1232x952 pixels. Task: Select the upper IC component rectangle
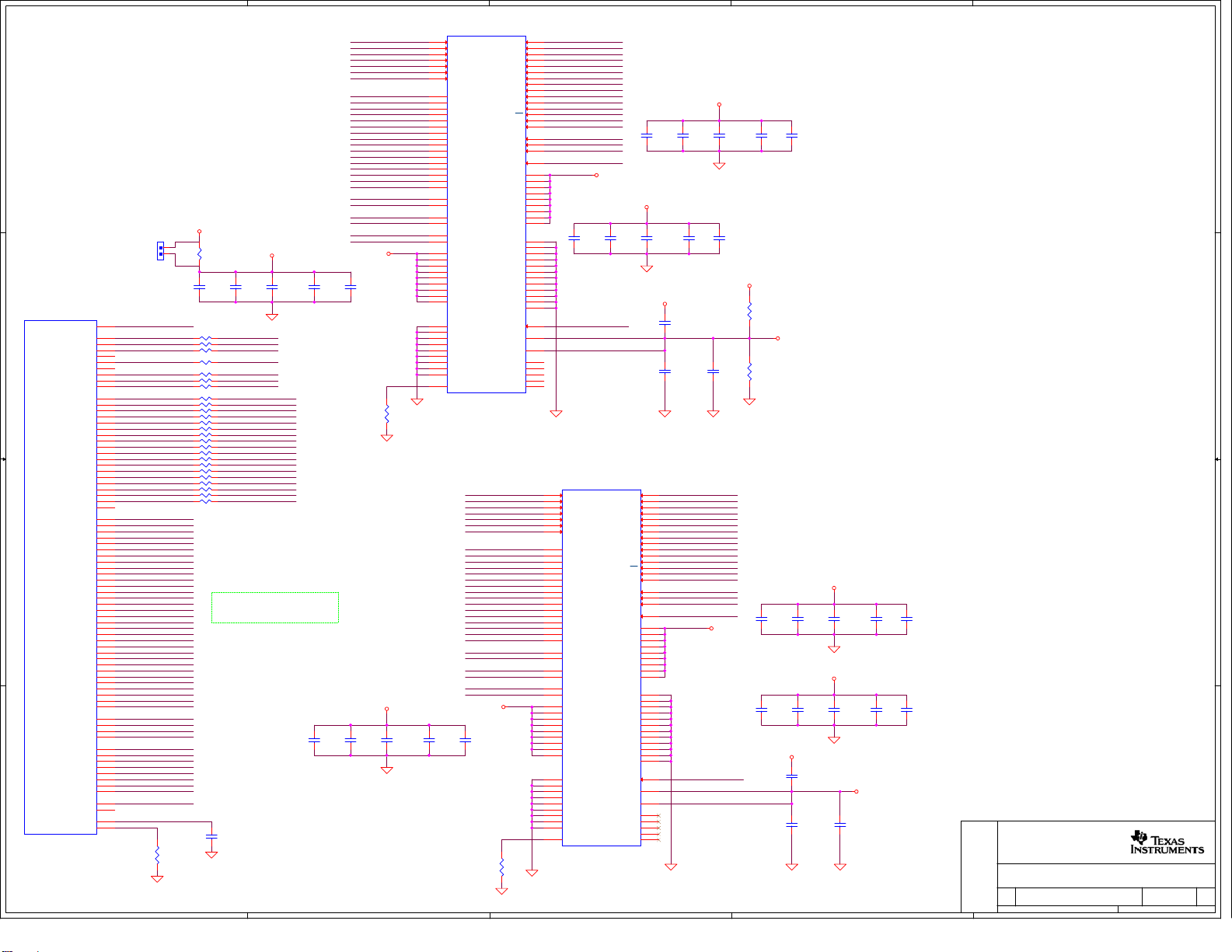[x=487, y=214]
